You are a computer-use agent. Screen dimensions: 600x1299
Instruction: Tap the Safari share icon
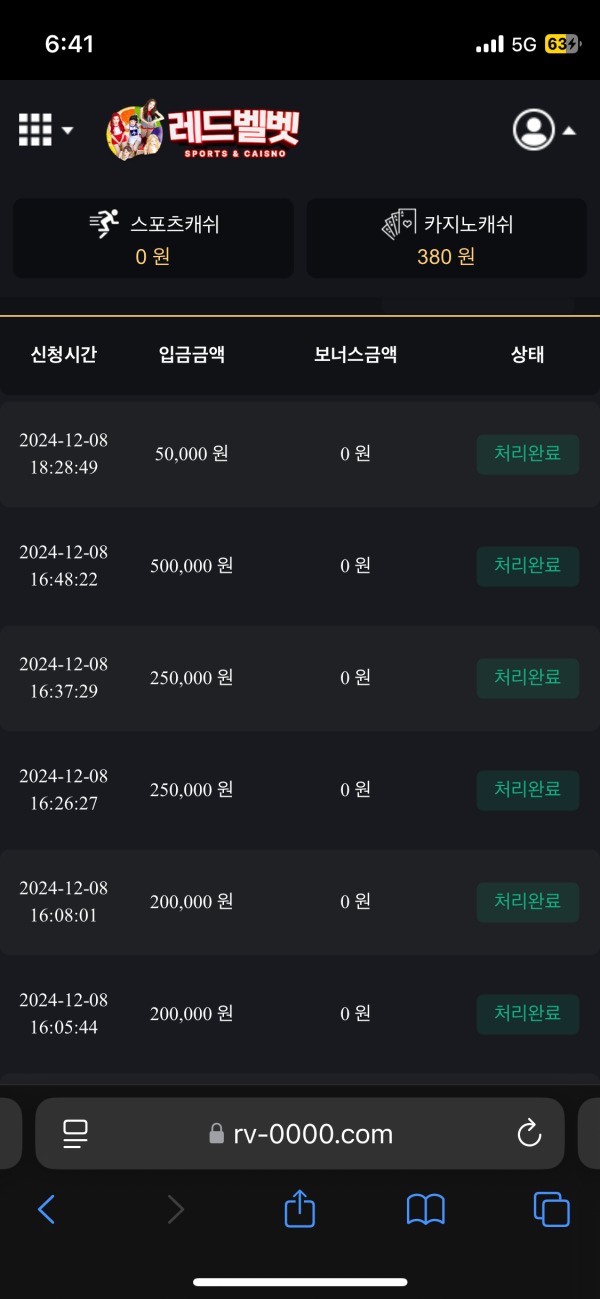(x=299, y=1209)
